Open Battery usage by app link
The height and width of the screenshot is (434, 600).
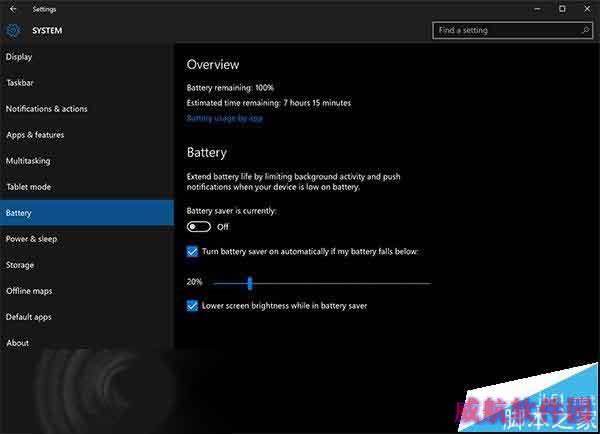point(225,118)
